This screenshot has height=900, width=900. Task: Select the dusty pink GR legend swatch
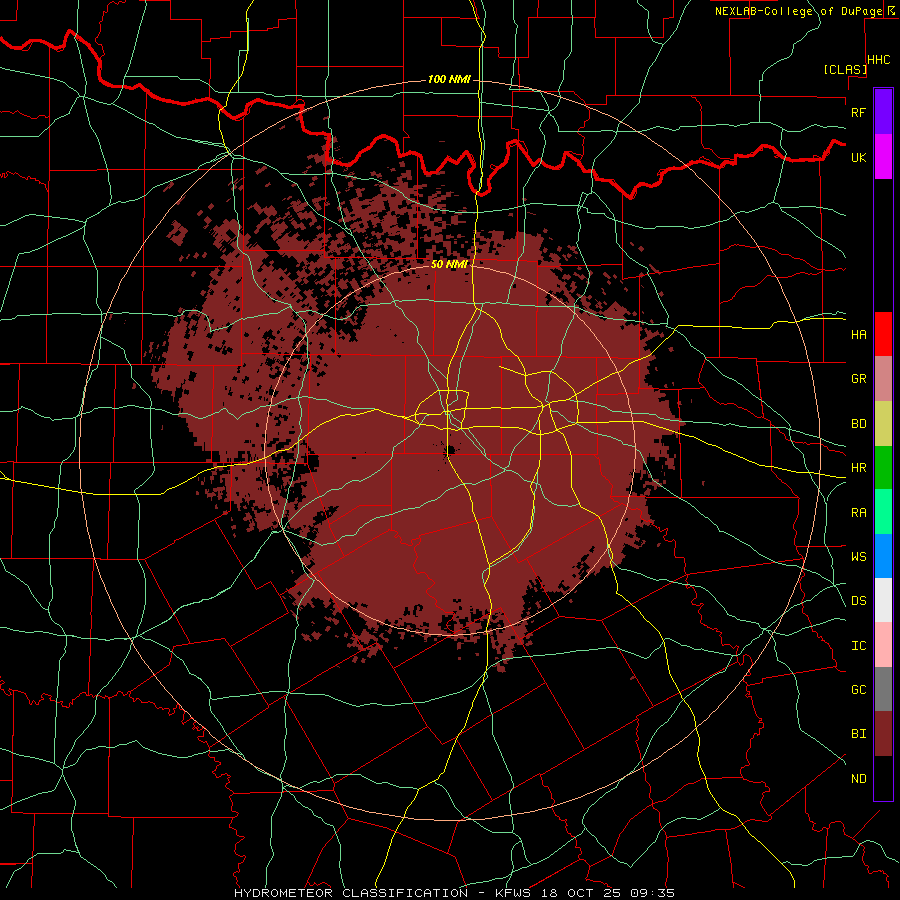tap(883, 378)
